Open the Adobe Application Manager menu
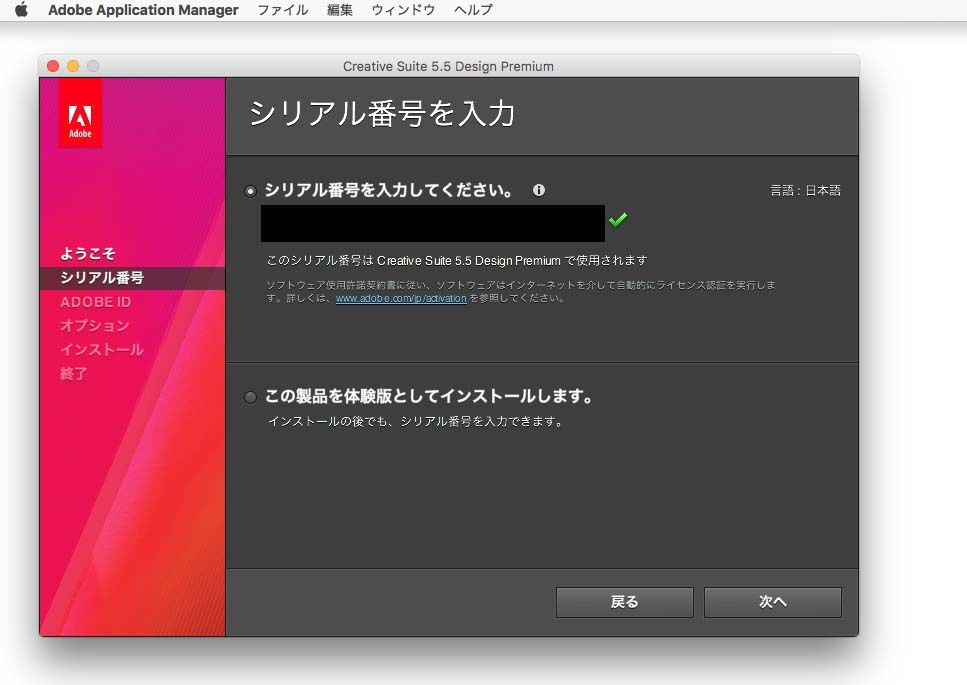Screen dimensions: 967x685 [x=143, y=10]
